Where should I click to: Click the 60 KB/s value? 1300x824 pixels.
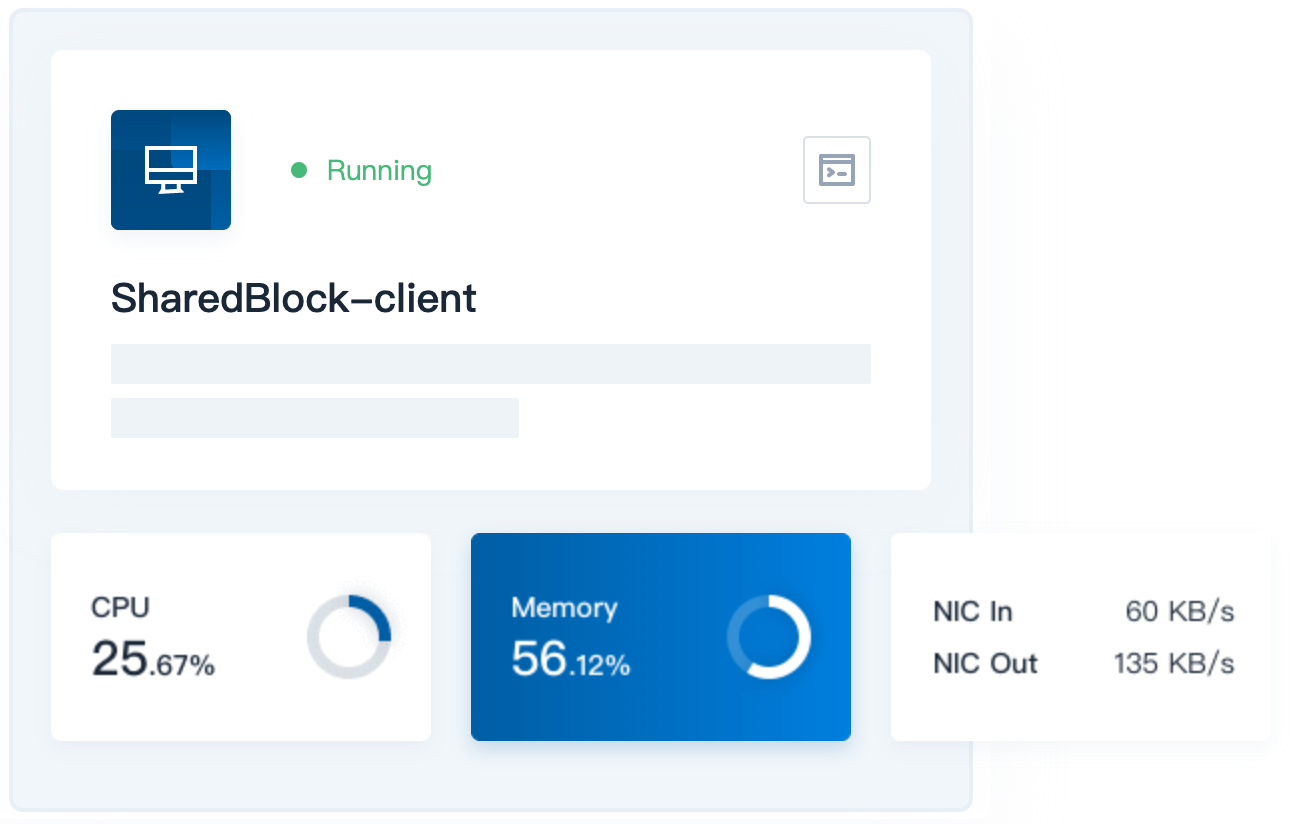click(1180, 611)
